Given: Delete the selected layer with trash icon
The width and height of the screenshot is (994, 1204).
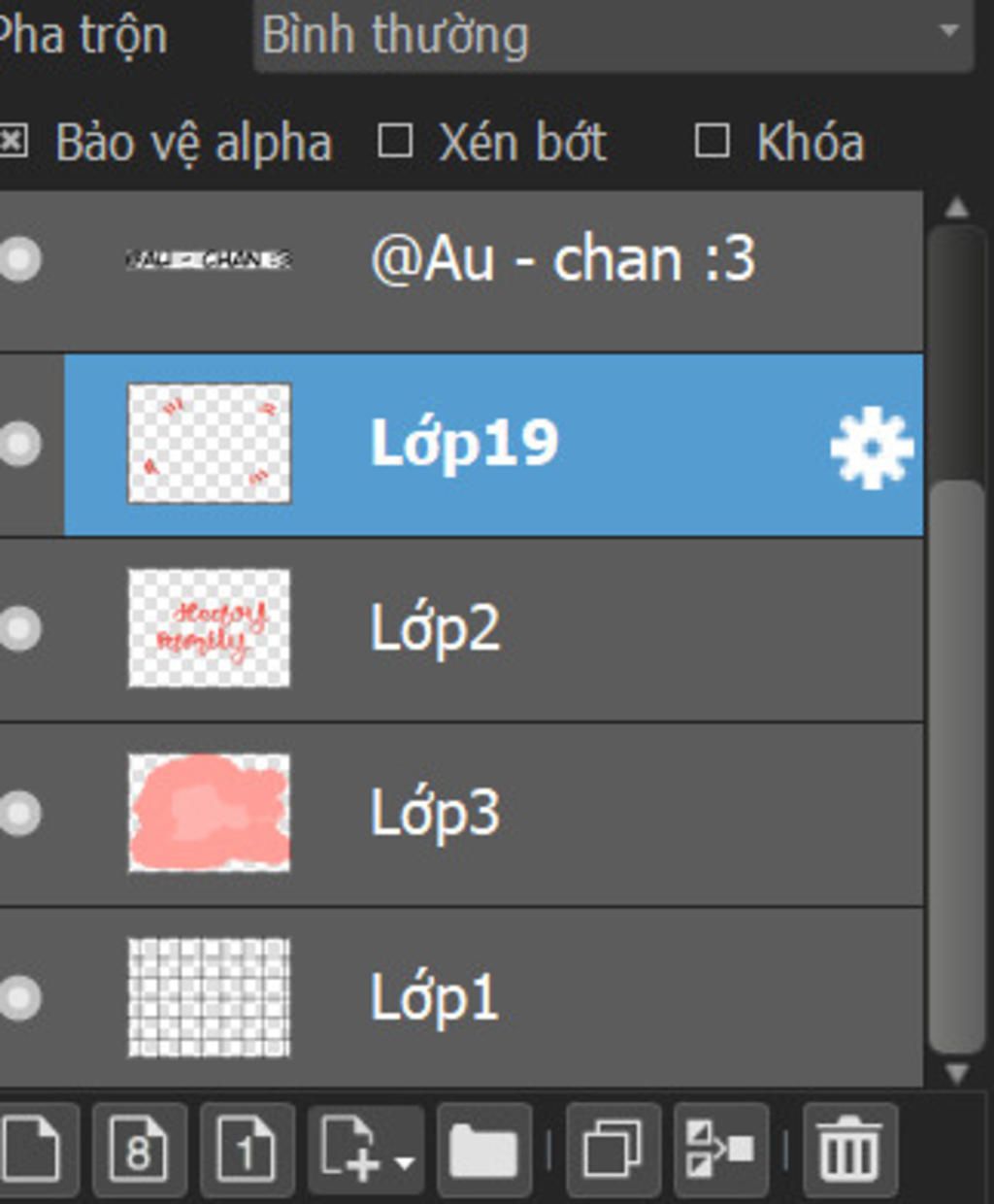Looking at the screenshot, I should coord(850,1150).
